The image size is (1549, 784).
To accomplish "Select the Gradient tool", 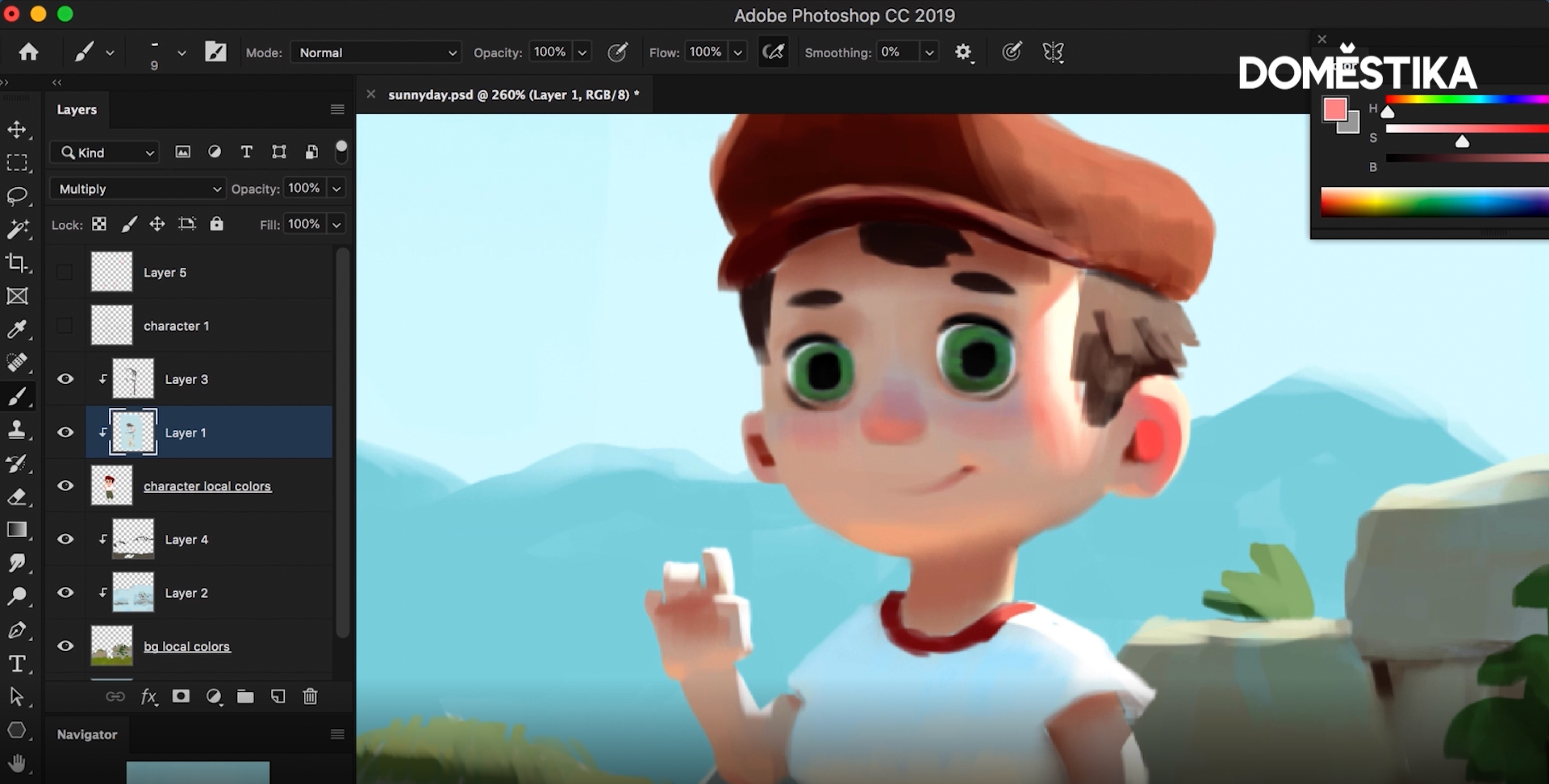I will click(17, 529).
